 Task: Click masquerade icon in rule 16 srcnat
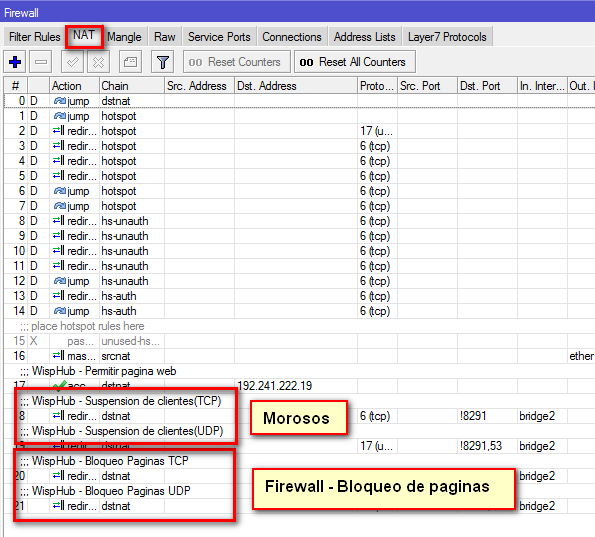(x=58, y=356)
